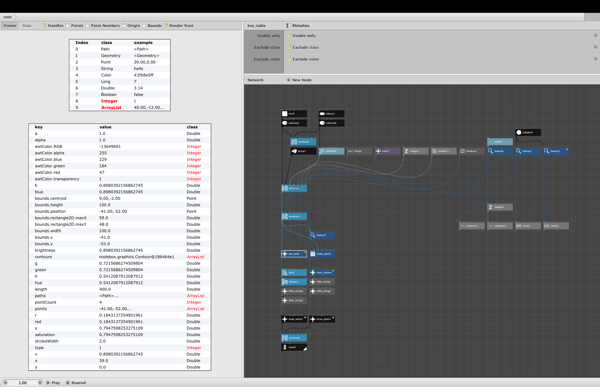Enable the Bounds checkbox
This screenshot has width=600, height=387.
(x=144, y=26)
